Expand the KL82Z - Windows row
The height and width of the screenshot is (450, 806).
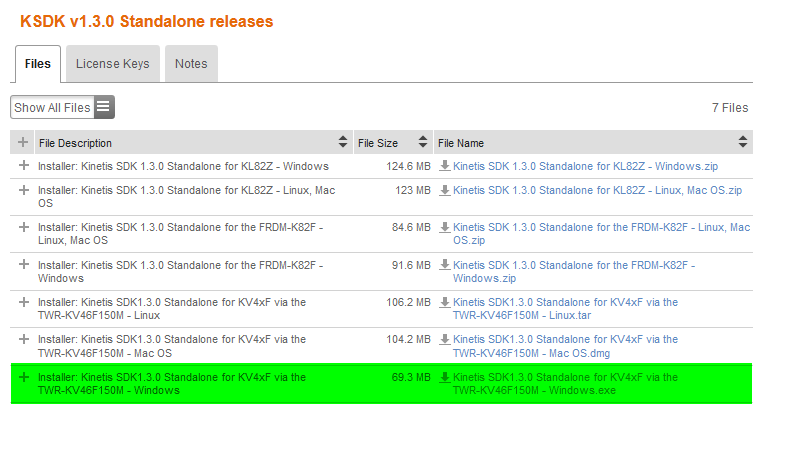tap(24, 166)
